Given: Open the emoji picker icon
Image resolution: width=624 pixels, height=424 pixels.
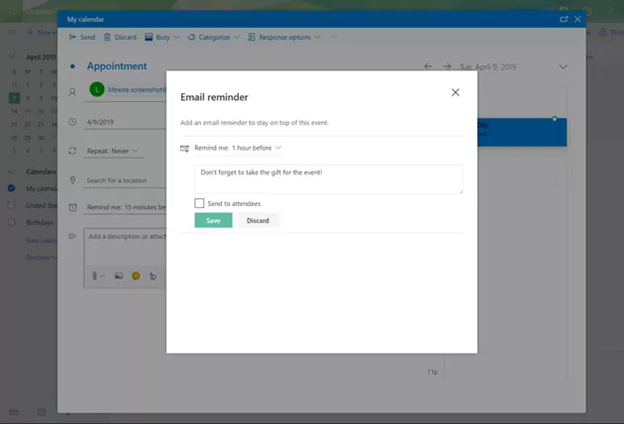Looking at the screenshot, I should pos(136,275).
